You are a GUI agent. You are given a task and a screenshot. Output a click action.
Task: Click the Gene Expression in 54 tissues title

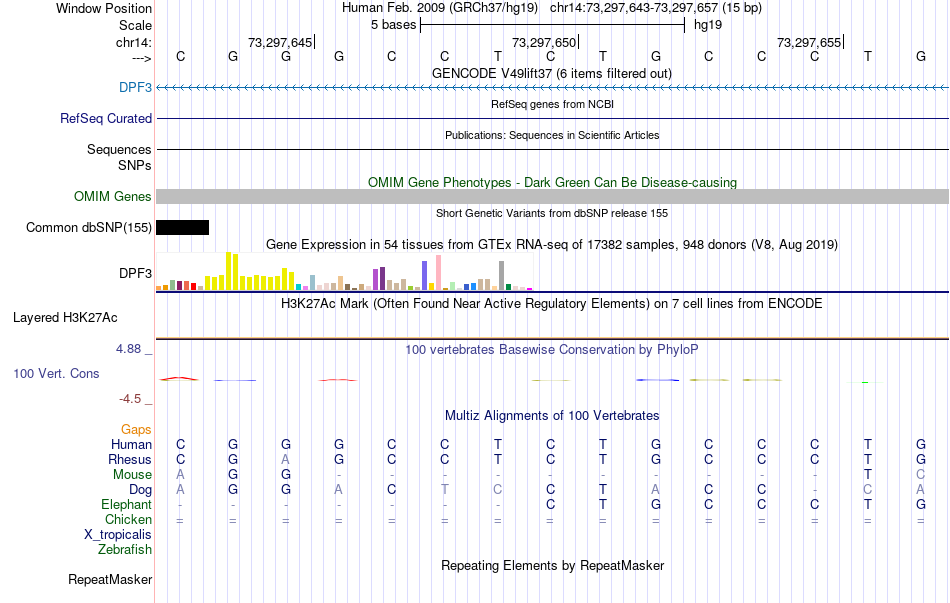552,244
